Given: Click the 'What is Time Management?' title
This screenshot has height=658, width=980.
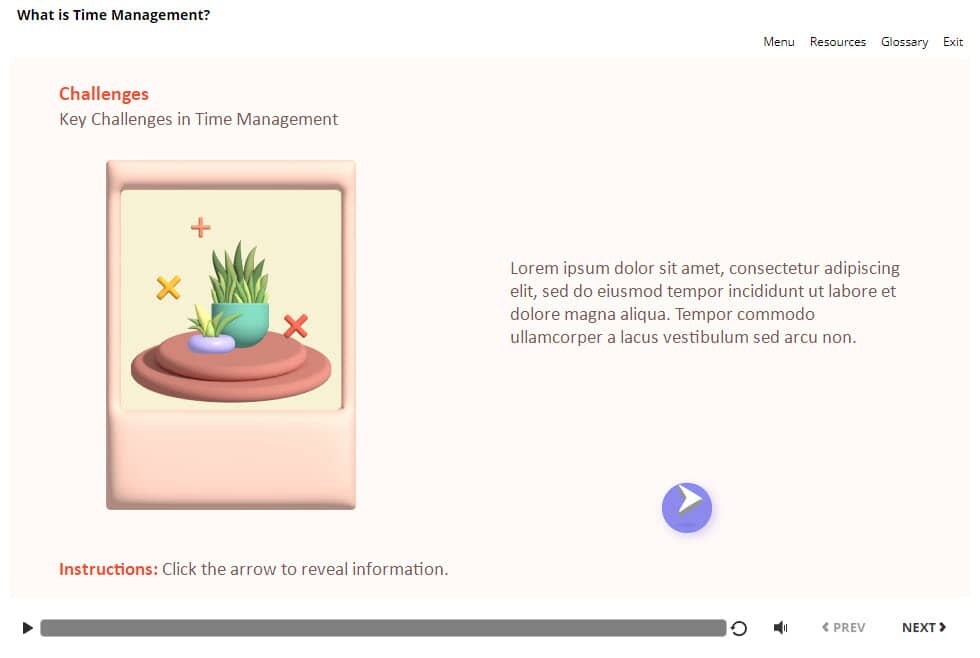Looking at the screenshot, I should click(x=114, y=15).
